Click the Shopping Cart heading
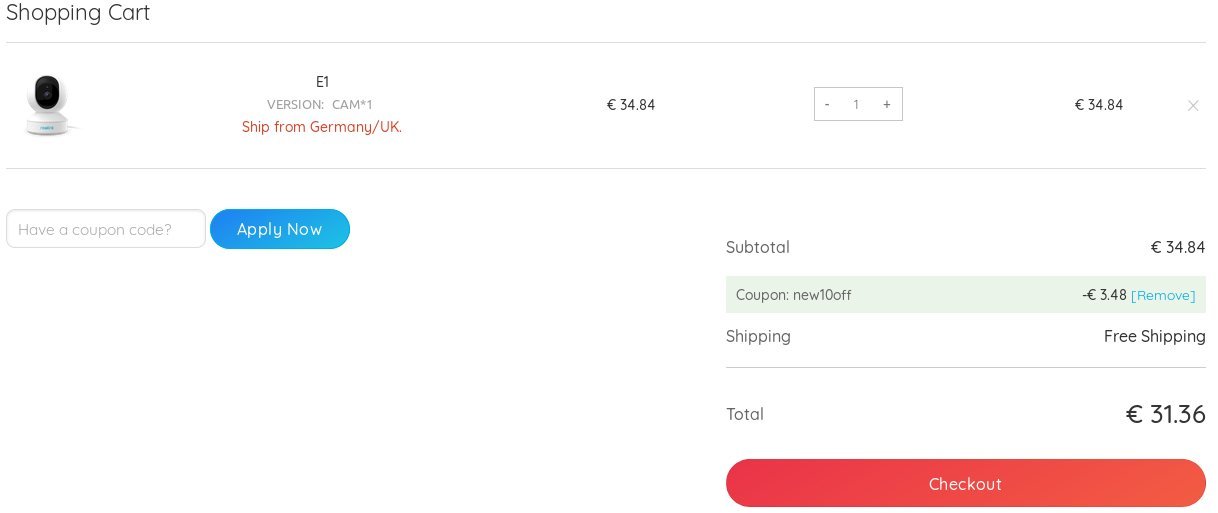 click(x=78, y=13)
